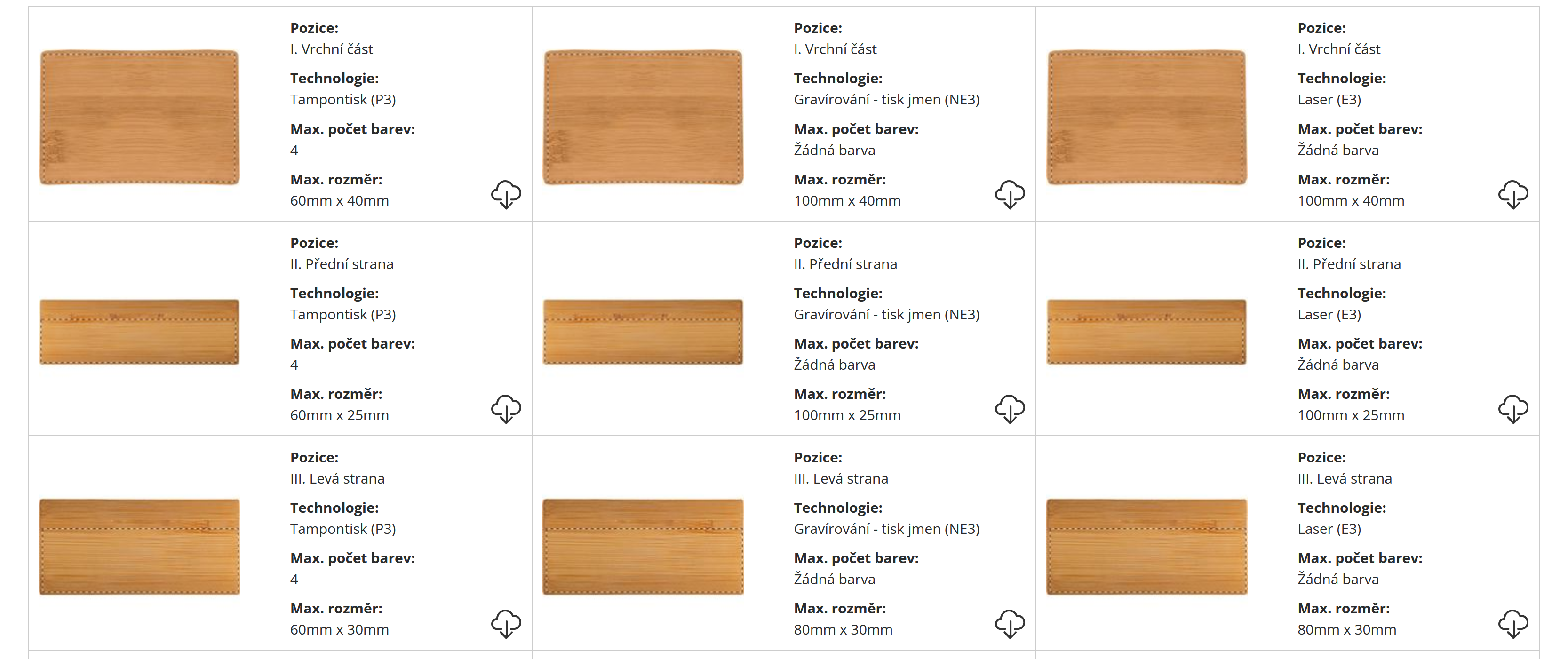Image resolution: width=1568 pixels, height=659 pixels.
Task: Download template for Levá strana Gravírování
Action: click(1009, 624)
